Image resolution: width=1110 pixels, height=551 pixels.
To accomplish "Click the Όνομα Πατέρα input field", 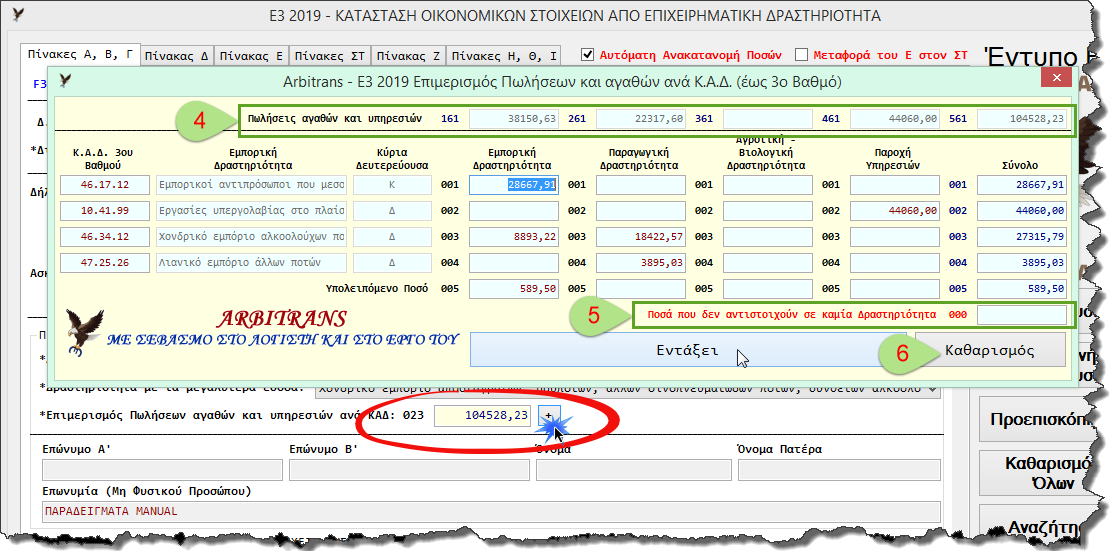I will [840, 470].
